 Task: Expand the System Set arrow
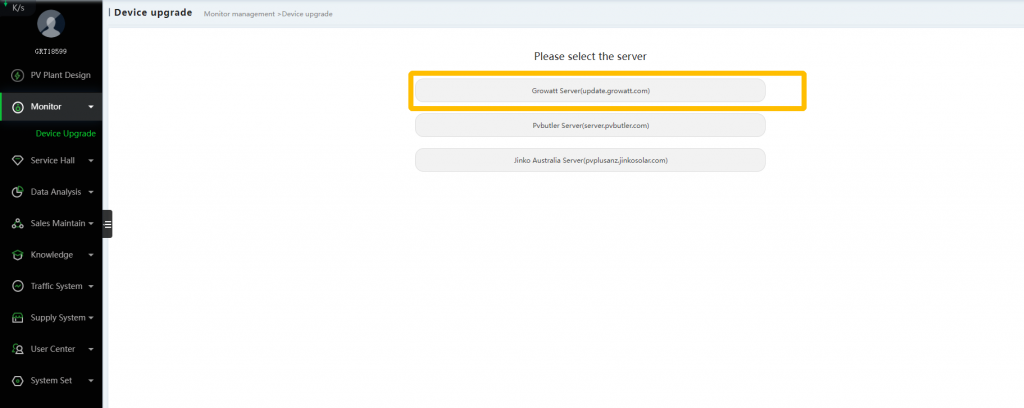(x=91, y=381)
